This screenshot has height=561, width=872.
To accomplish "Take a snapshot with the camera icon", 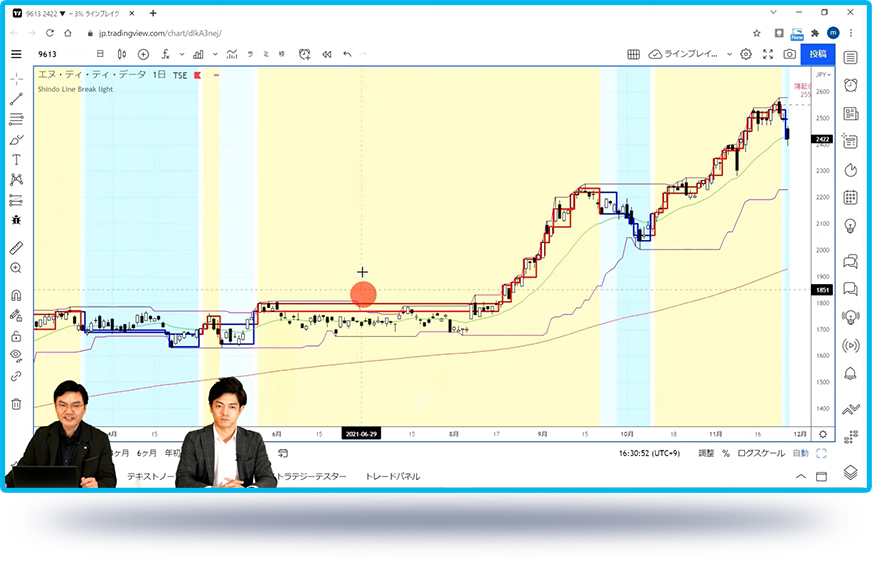I will click(x=789, y=54).
